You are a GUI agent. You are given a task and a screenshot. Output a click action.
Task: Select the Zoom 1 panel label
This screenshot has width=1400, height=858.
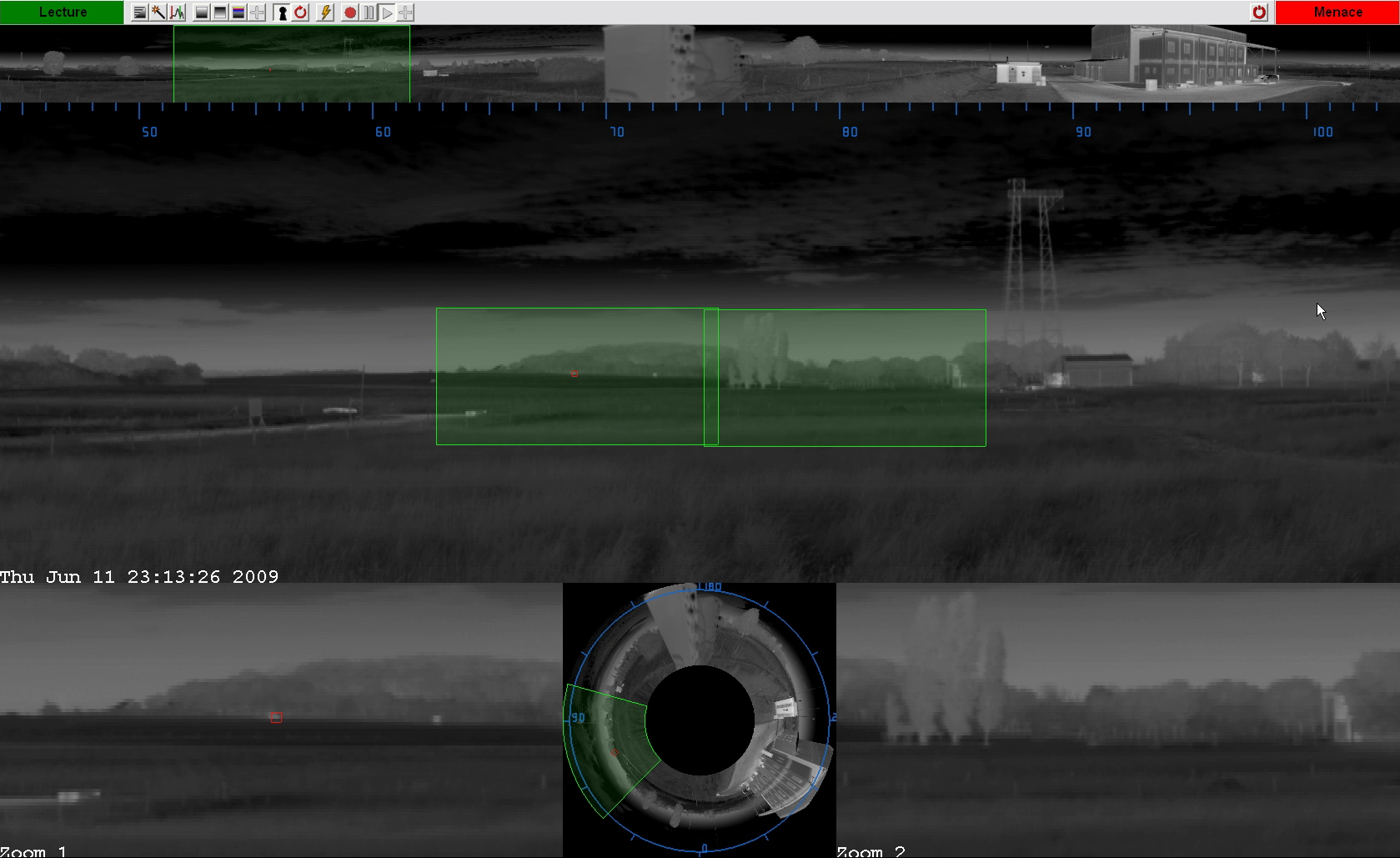point(33,851)
